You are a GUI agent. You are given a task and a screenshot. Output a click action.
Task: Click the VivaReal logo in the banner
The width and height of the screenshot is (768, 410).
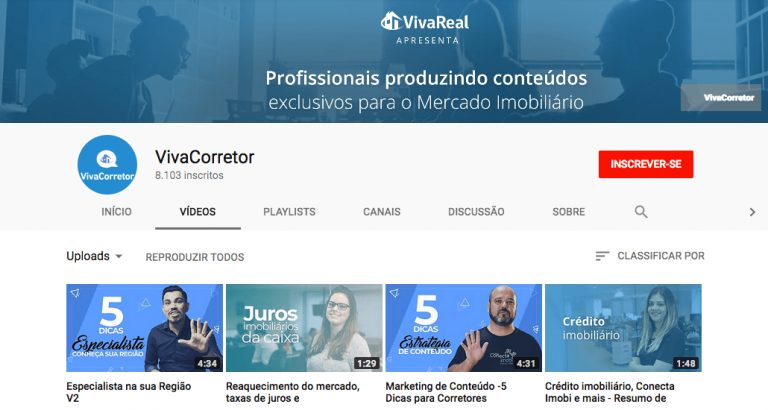(x=425, y=22)
